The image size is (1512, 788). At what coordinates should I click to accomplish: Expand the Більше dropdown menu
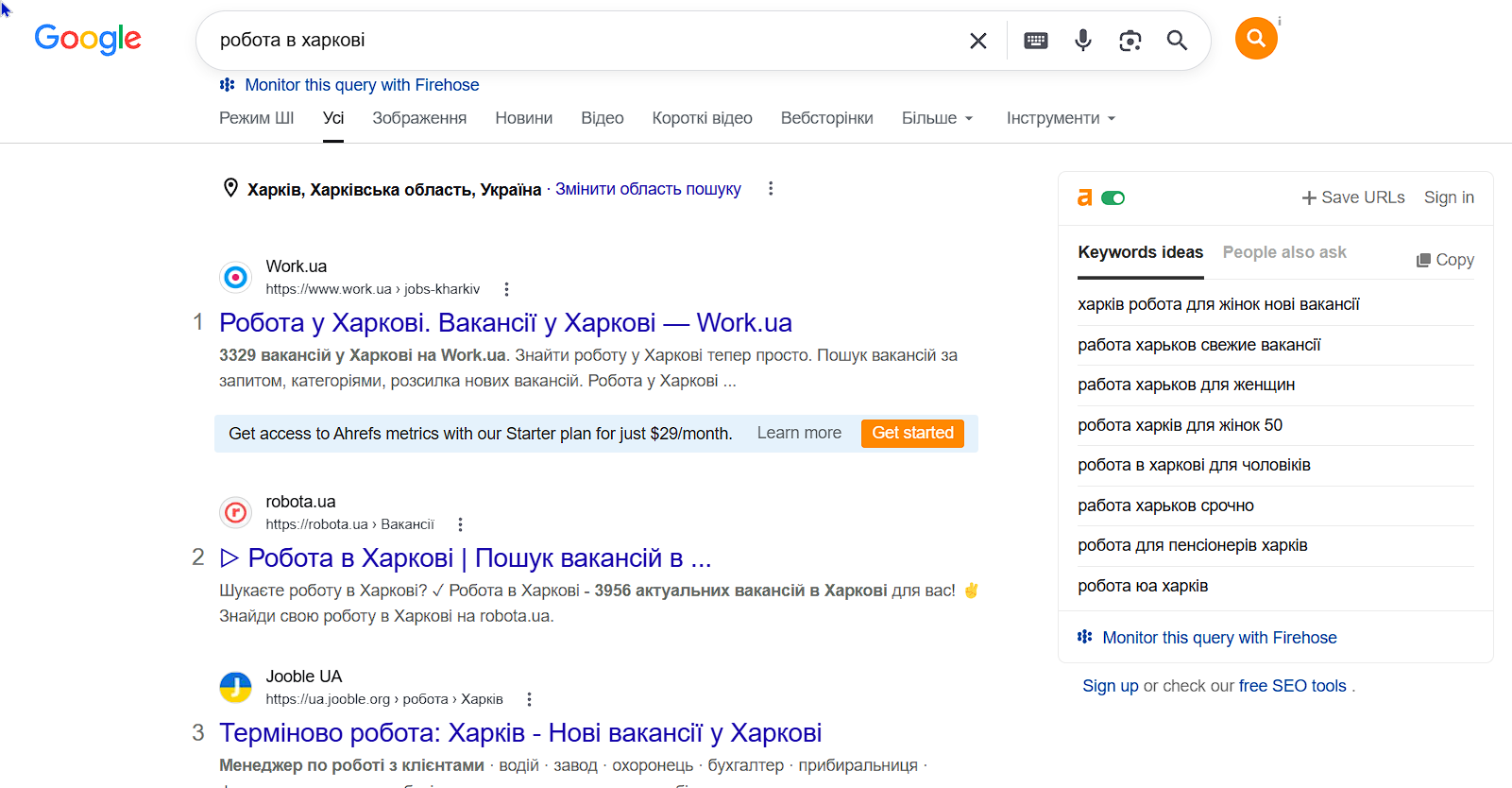pos(937,118)
